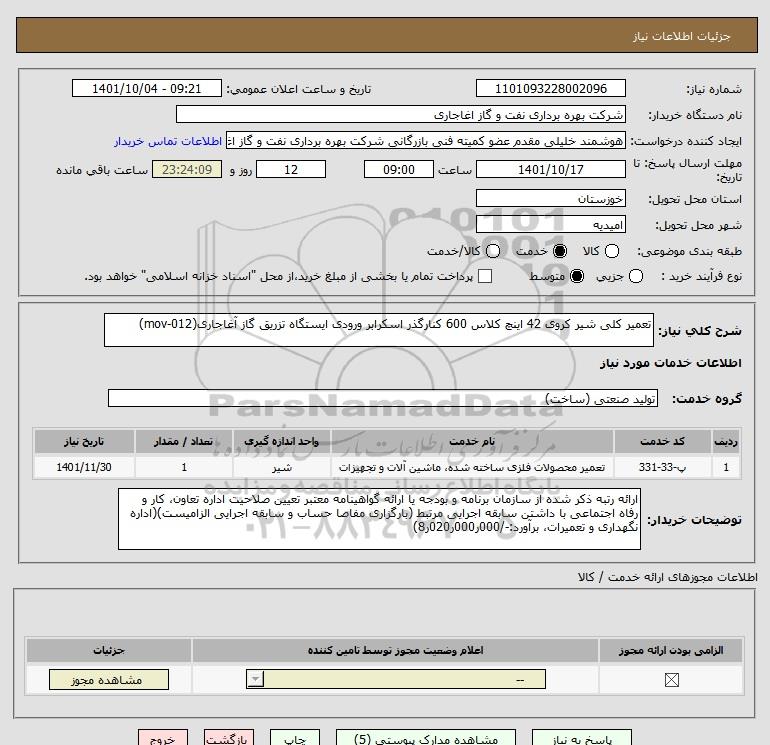Click تاریخ نیاز column header
770x745 pixels.
pos(84,441)
